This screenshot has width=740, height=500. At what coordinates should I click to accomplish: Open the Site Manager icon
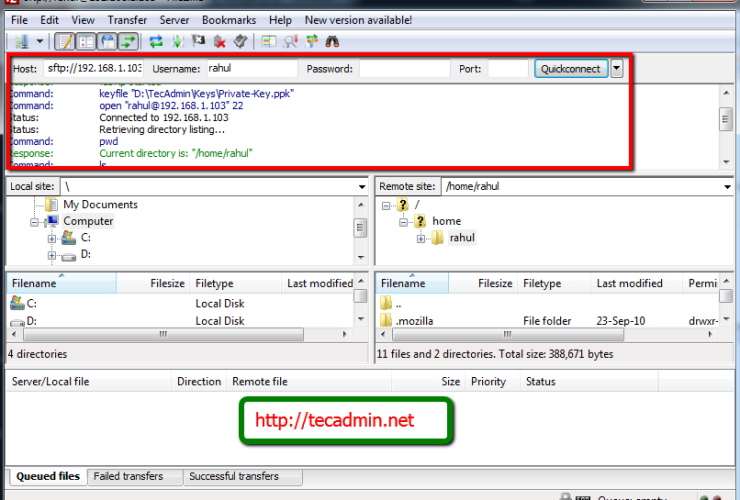click(22, 42)
